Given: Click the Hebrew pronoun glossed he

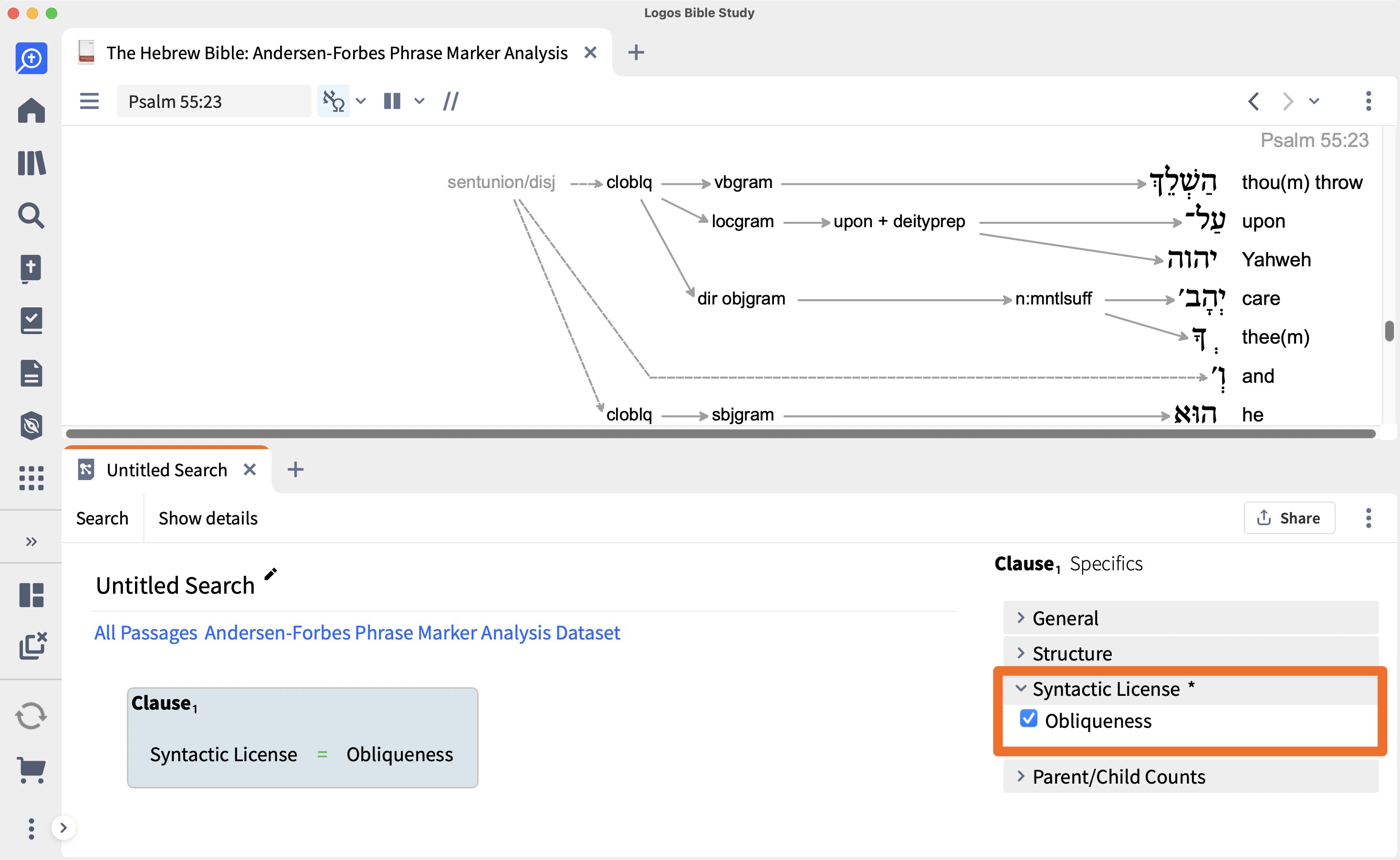Looking at the screenshot, I should (1195, 414).
